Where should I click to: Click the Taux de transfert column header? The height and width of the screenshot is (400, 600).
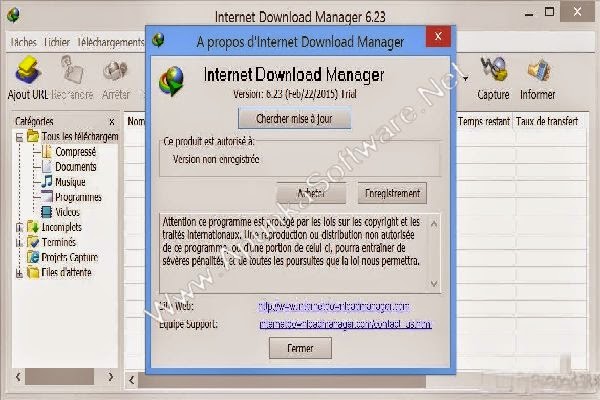point(547,121)
